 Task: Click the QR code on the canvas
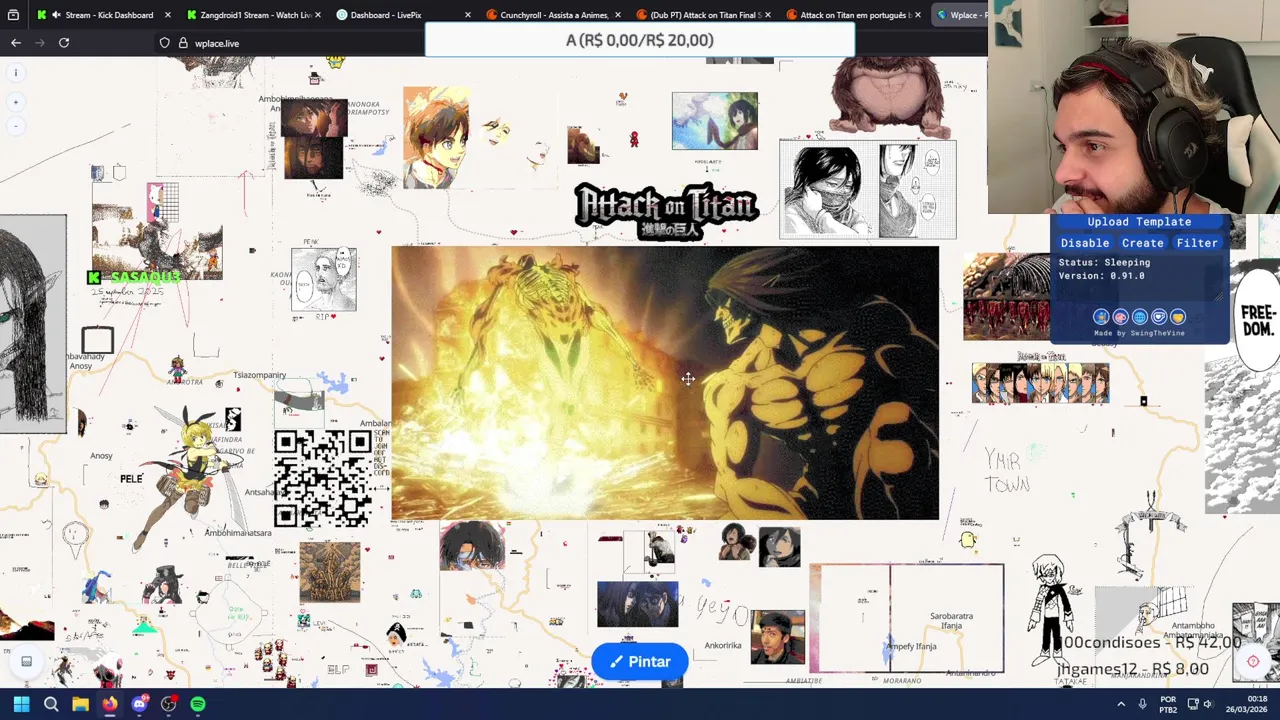323,479
